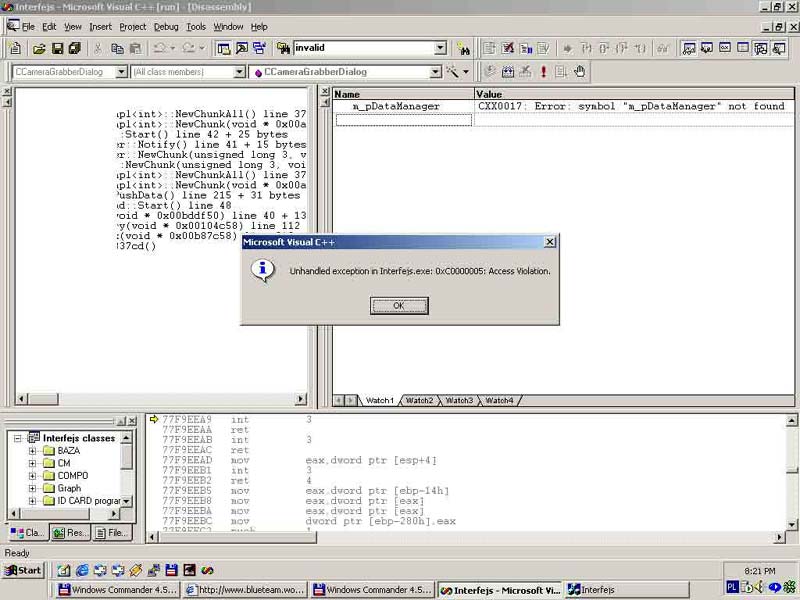Click the Apply Code Changes icon
Screen dimensions: 800x600
(543, 48)
